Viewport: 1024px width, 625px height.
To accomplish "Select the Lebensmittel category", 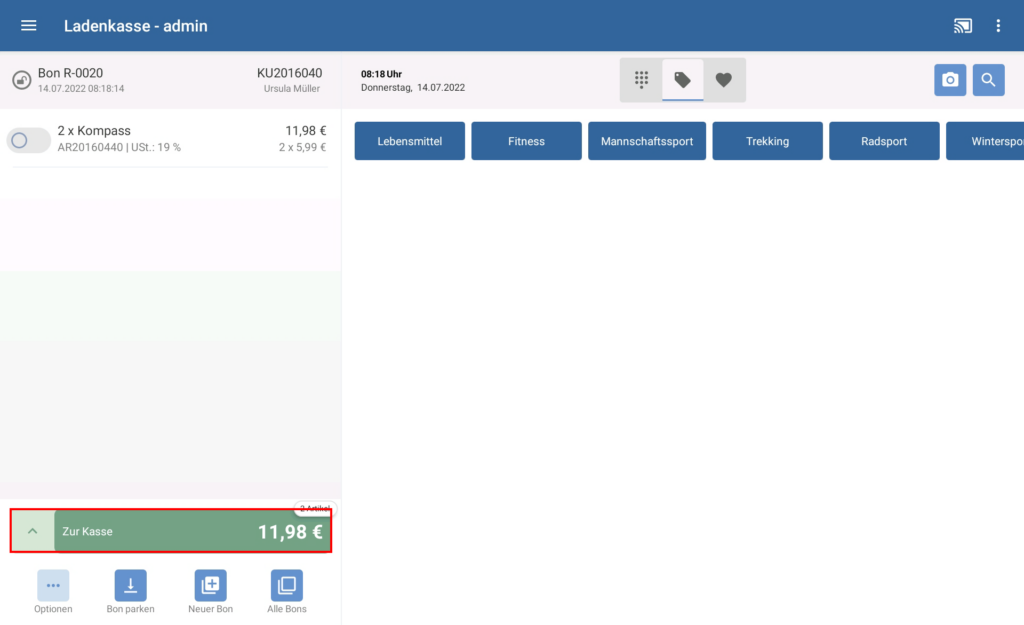I will click(410, 141).
